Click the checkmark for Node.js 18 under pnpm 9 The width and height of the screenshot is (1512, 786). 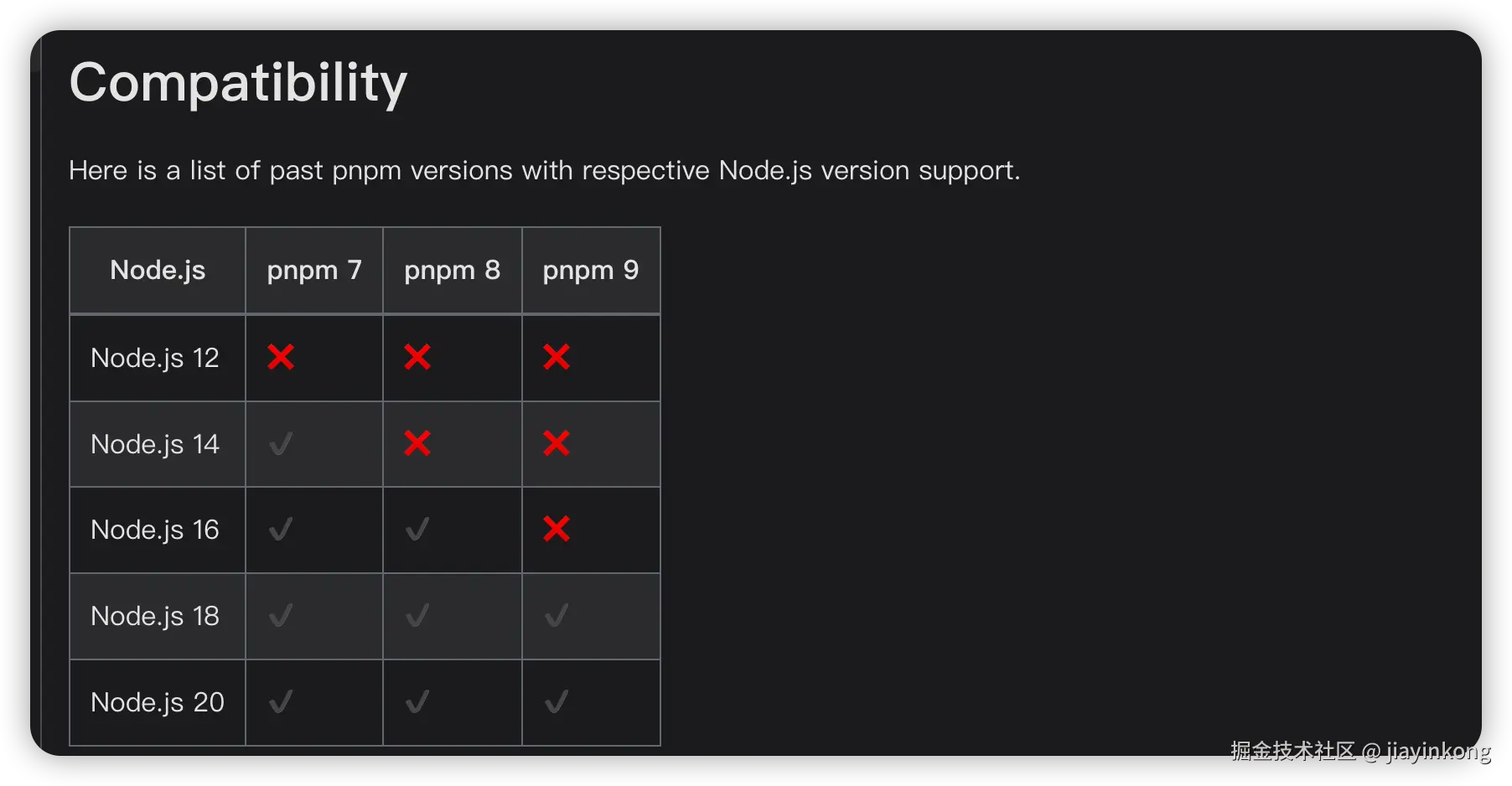557,616
